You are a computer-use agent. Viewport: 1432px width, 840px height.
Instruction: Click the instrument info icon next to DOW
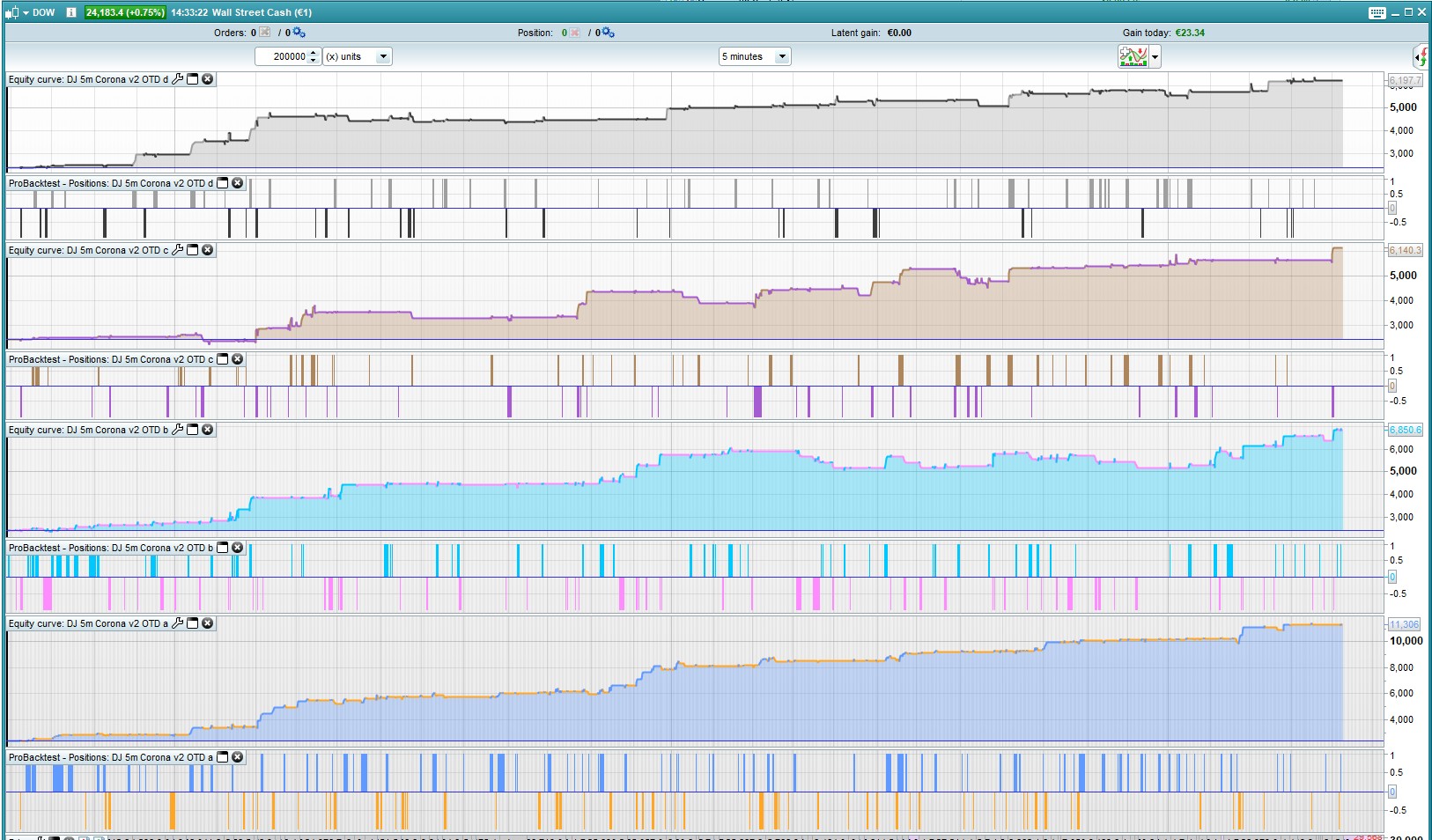pyautogui.click(x=71, y=12)
